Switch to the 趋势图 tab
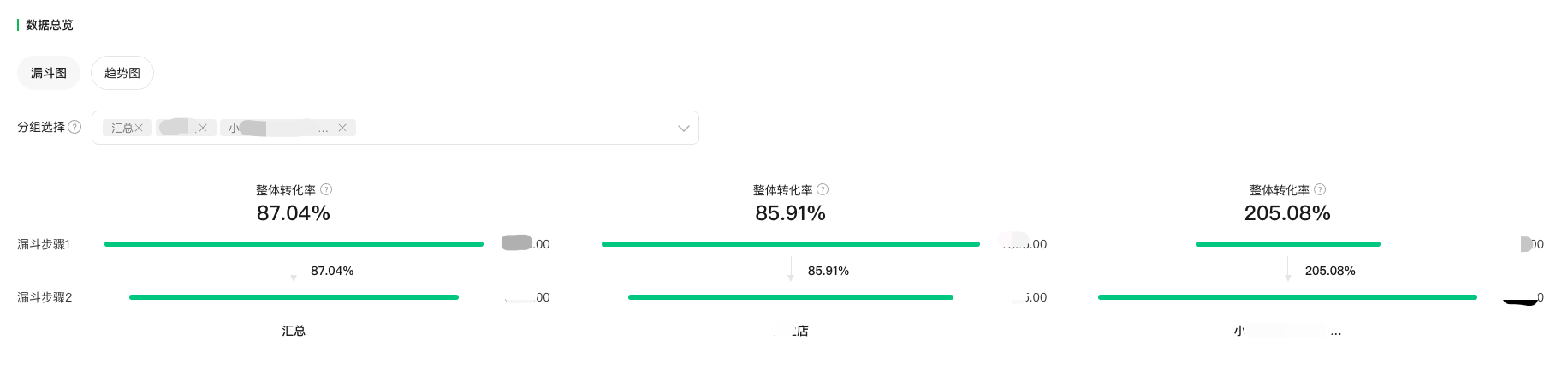The width and height of the screenshot is (1568, 365). tap(122, 73)
